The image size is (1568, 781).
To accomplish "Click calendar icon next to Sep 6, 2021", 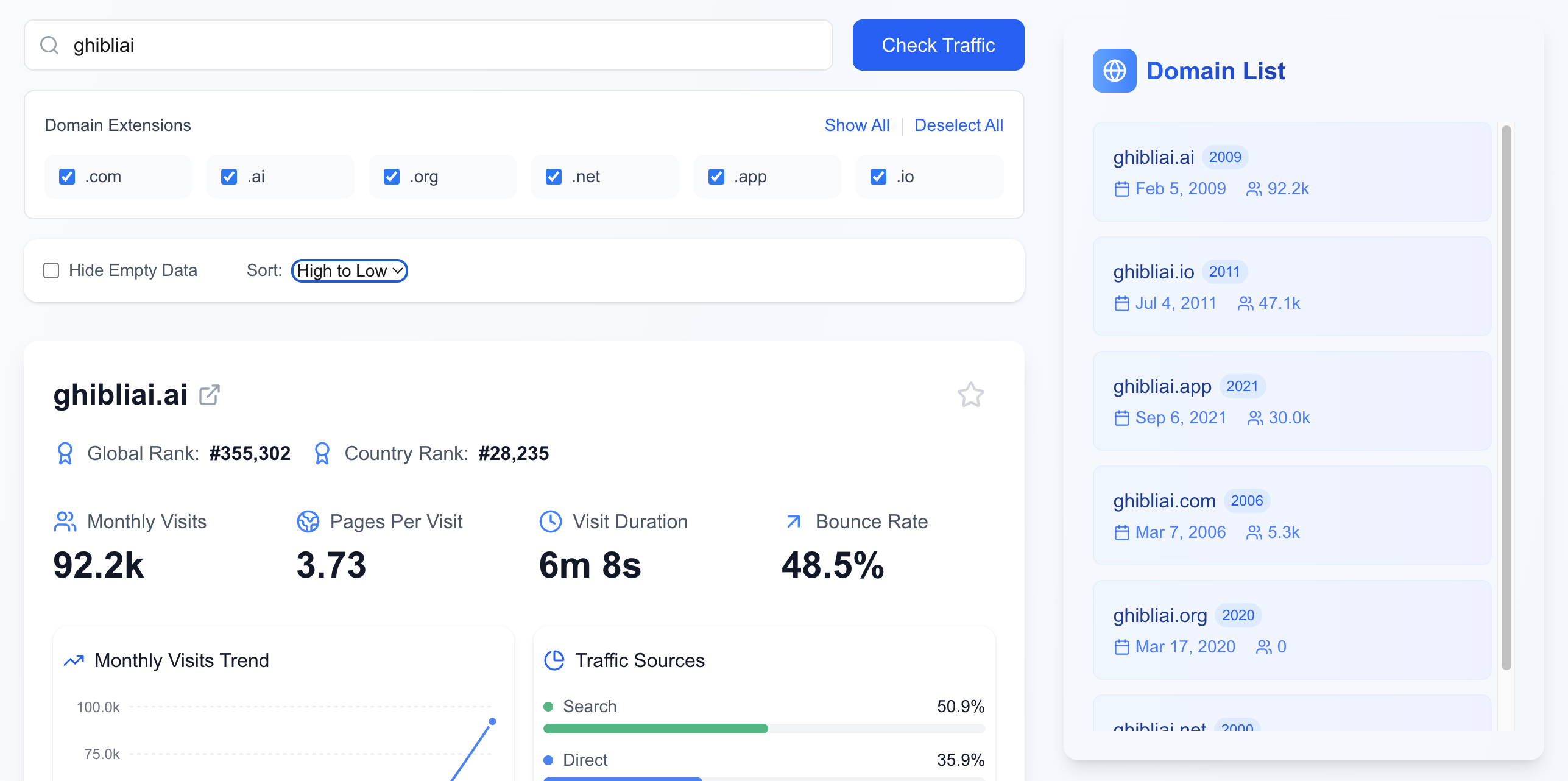I will point(1122,418).
